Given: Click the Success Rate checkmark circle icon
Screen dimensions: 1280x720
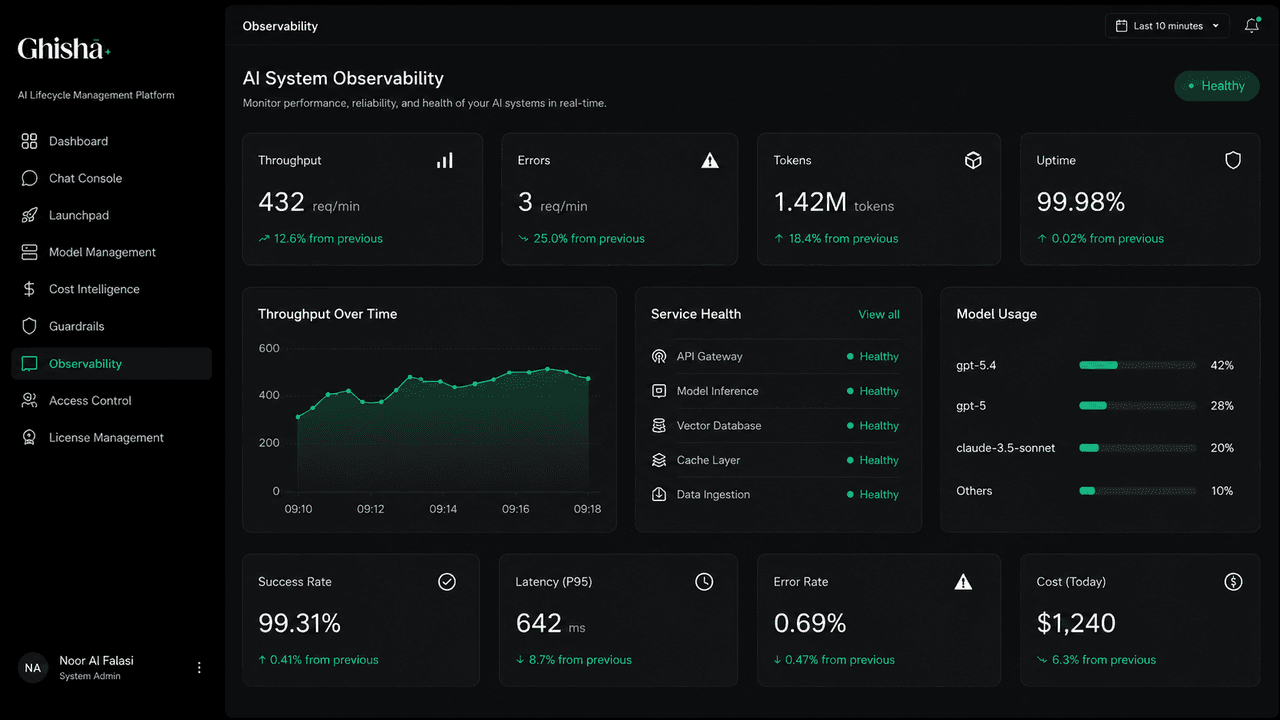Looking at the screenshot, I should point(447,581).
